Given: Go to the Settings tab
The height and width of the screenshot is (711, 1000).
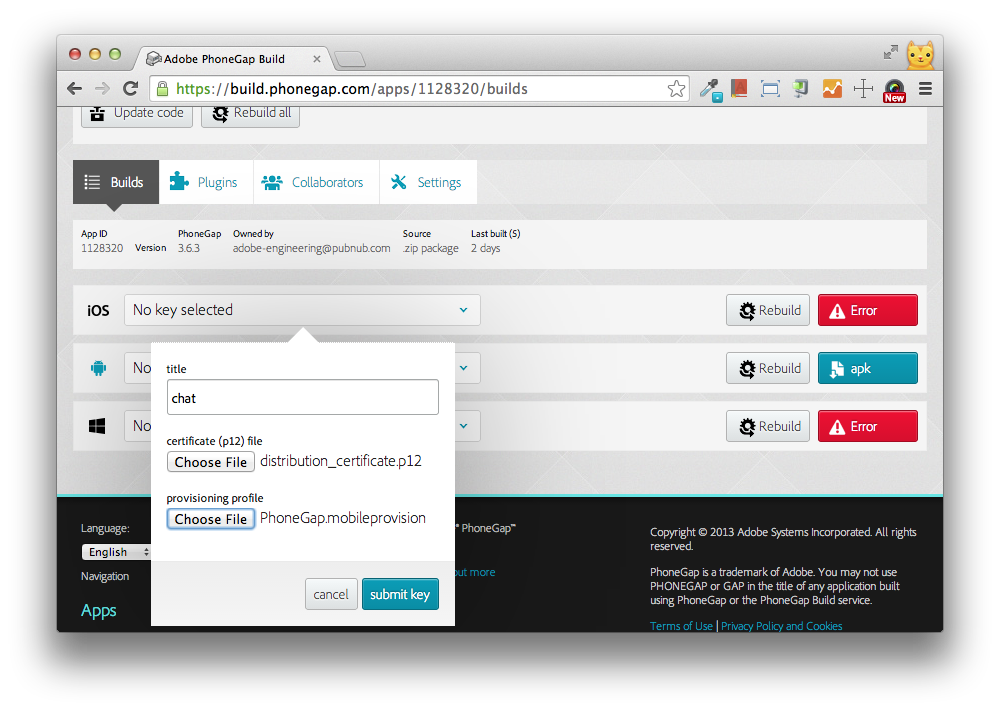Looking at the screenshot, I should pos(427,182).
